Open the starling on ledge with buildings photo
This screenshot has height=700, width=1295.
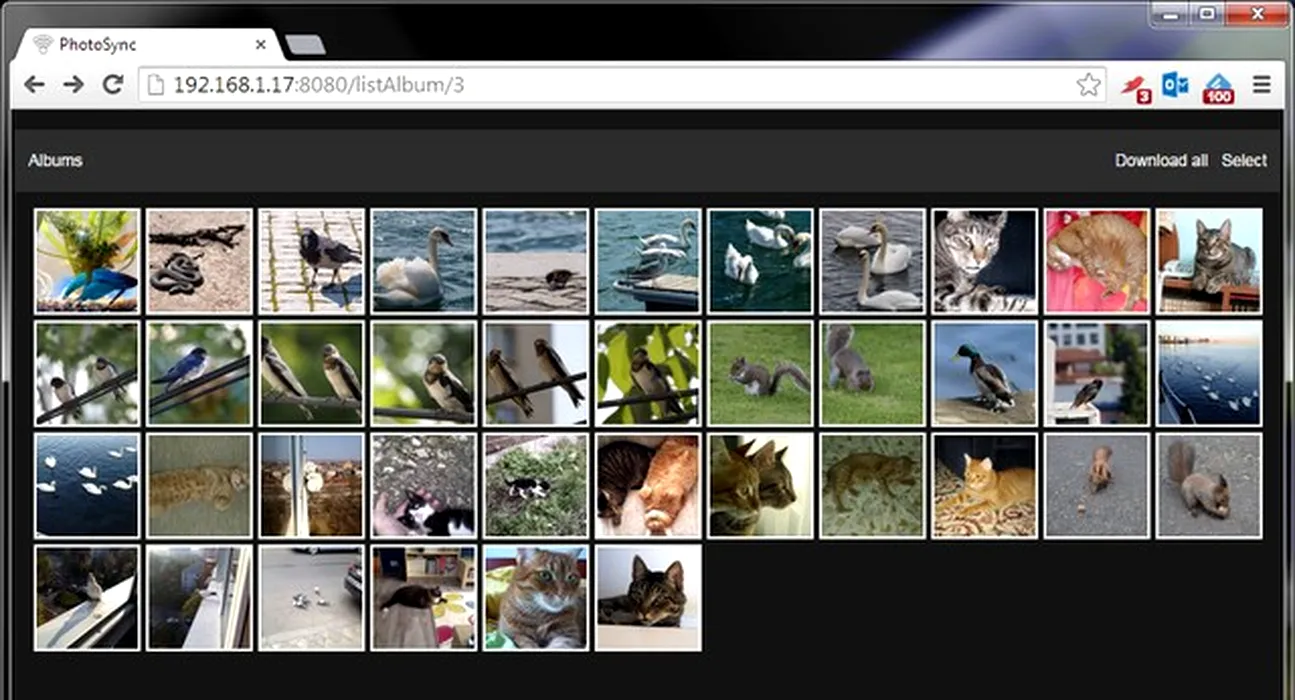click(1097, 373)
